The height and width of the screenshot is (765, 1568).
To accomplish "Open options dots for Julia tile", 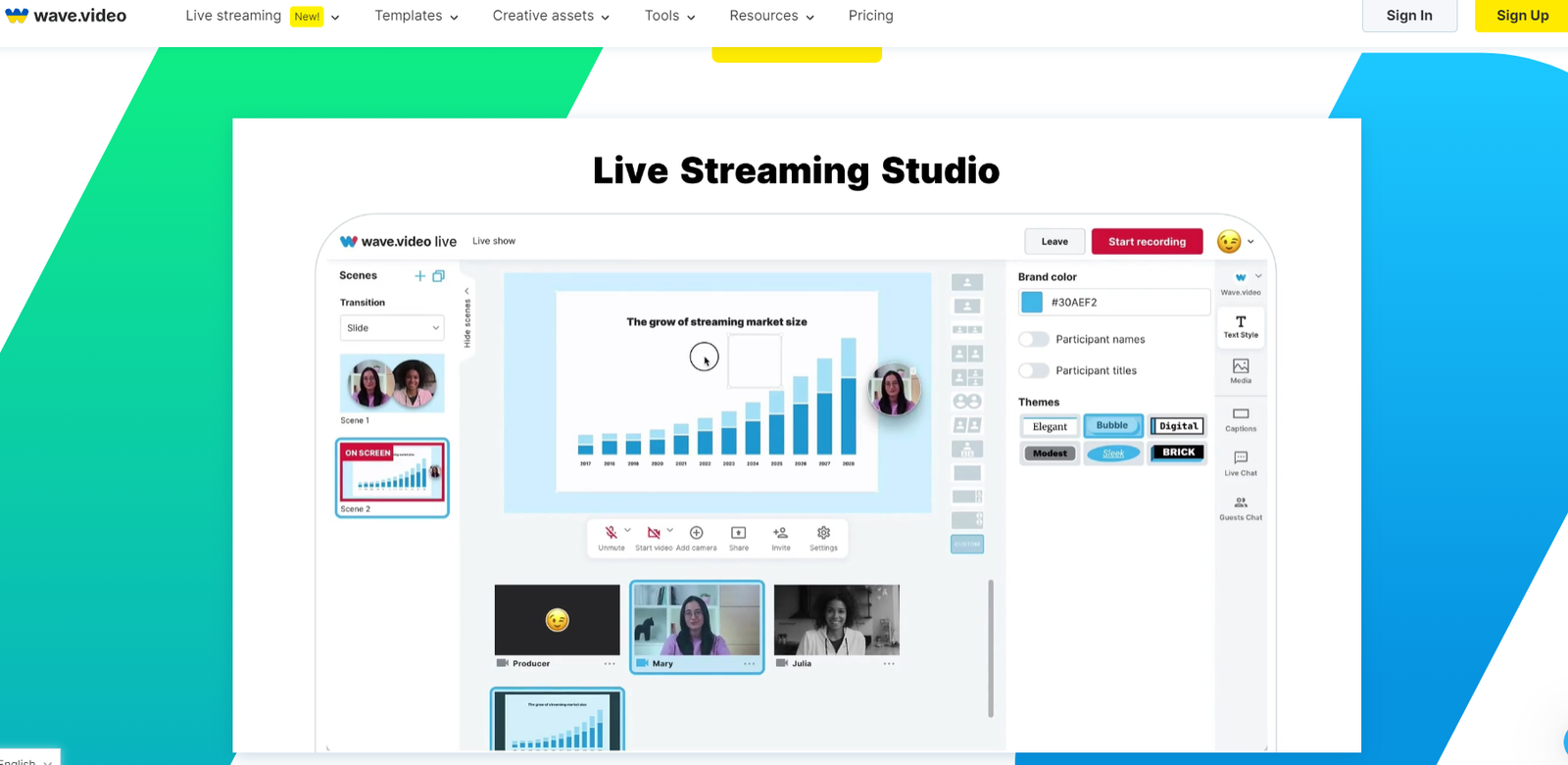I will (889, 664).
